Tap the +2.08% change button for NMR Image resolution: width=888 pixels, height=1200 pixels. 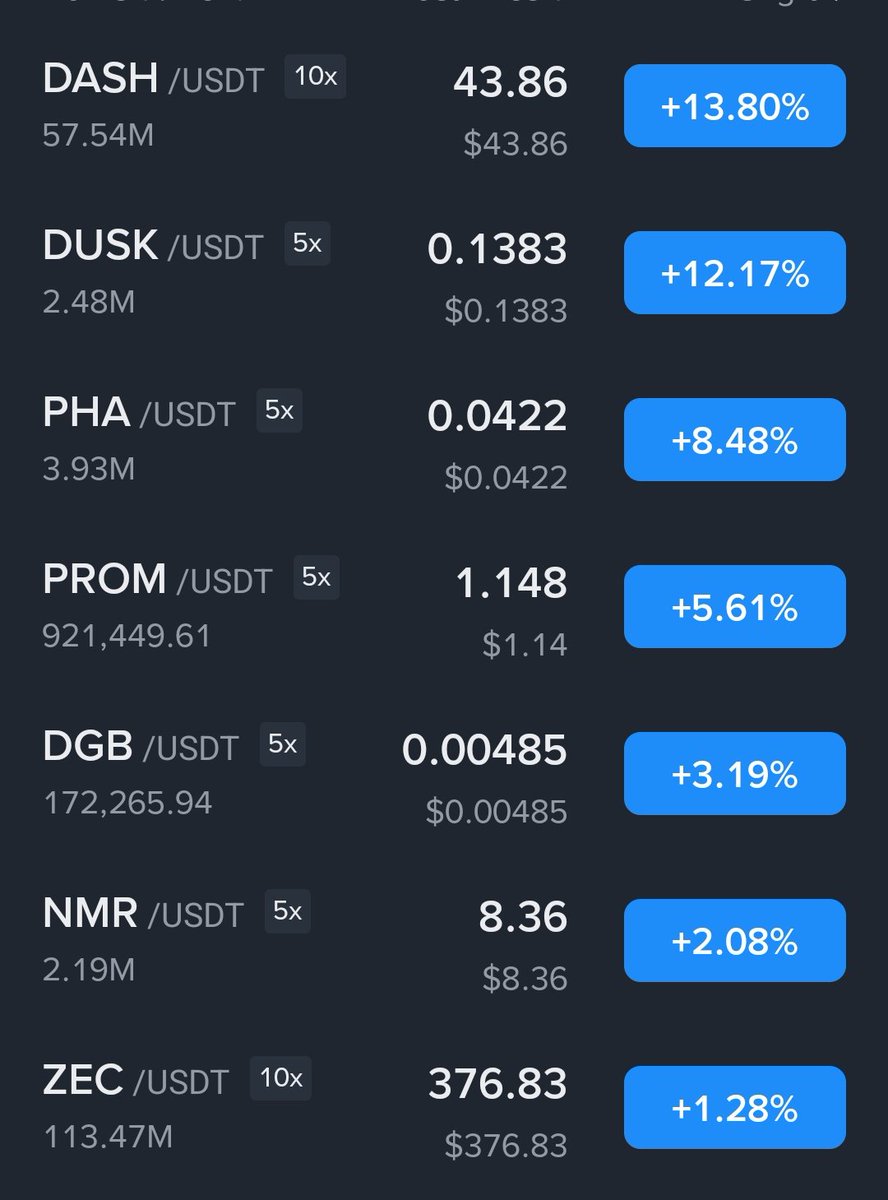coord(734,941)
